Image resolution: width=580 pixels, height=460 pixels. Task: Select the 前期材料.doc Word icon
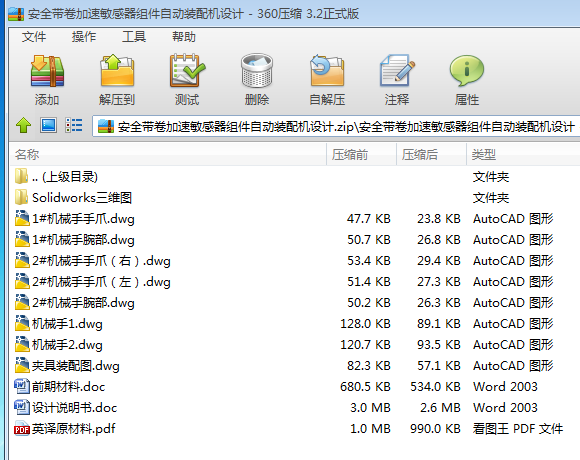coord(21,386)
